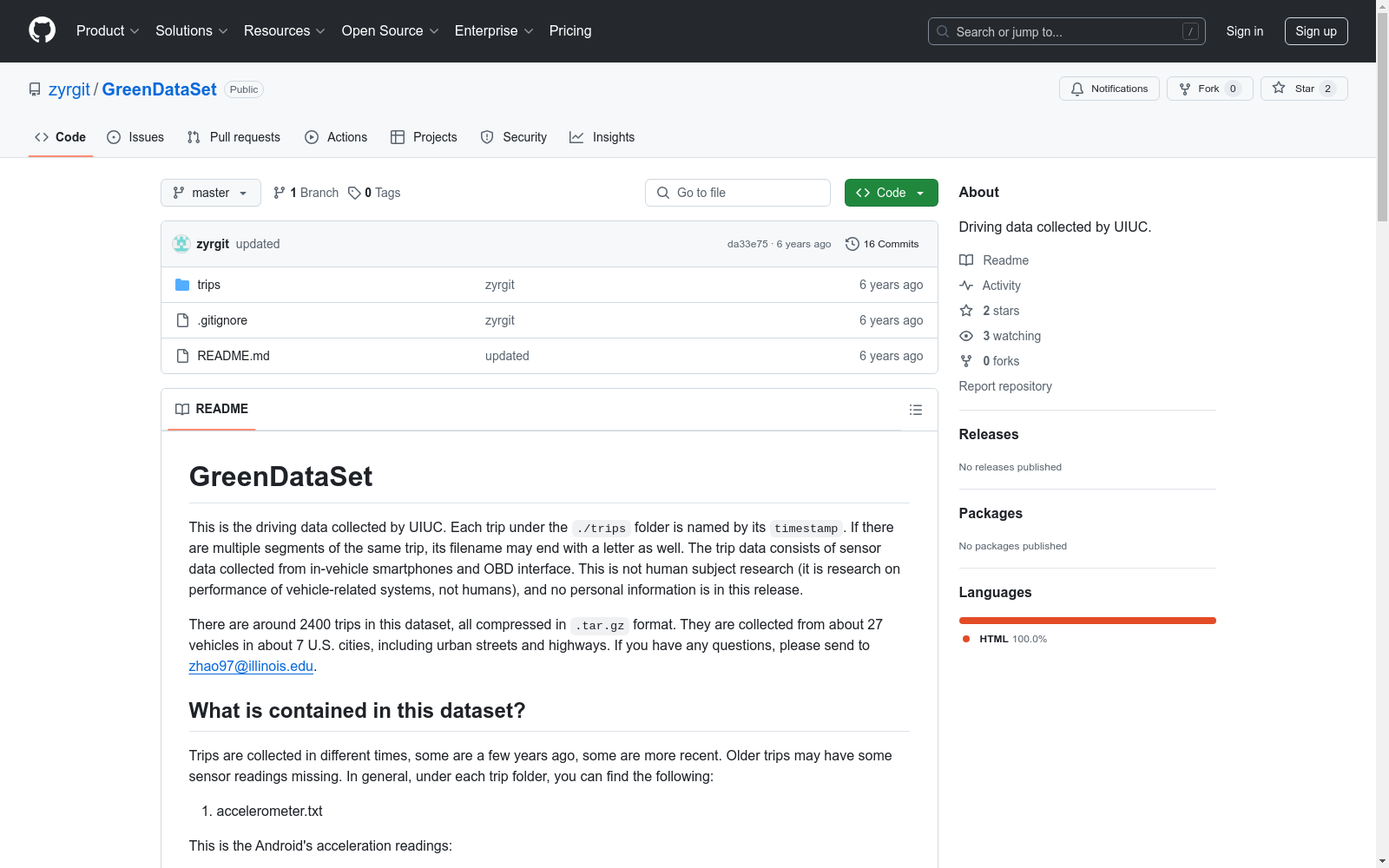Click the star icon beside 2 stars

coord(966,311)
